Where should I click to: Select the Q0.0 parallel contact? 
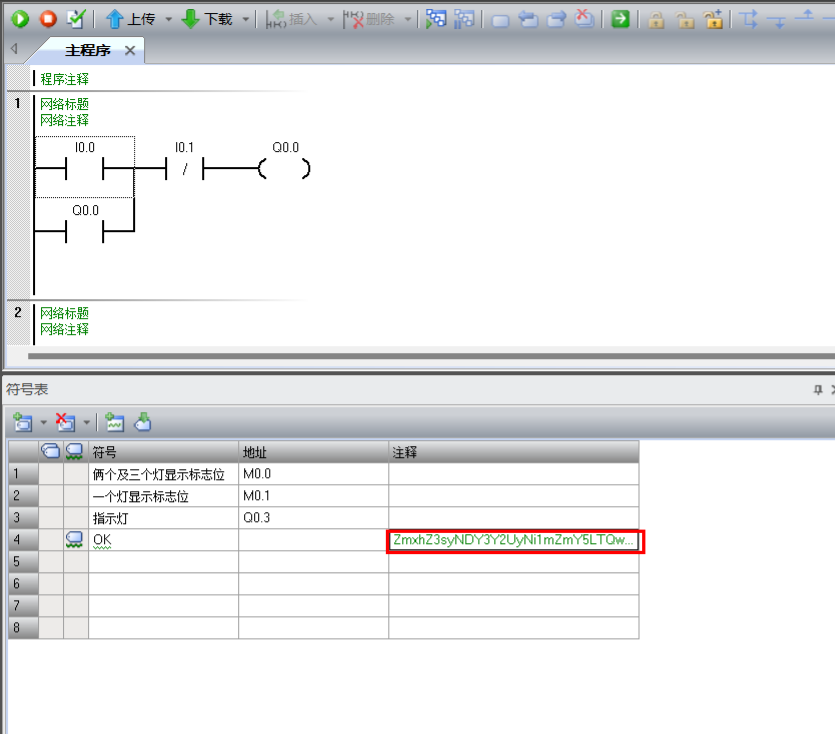pos(85,231)
